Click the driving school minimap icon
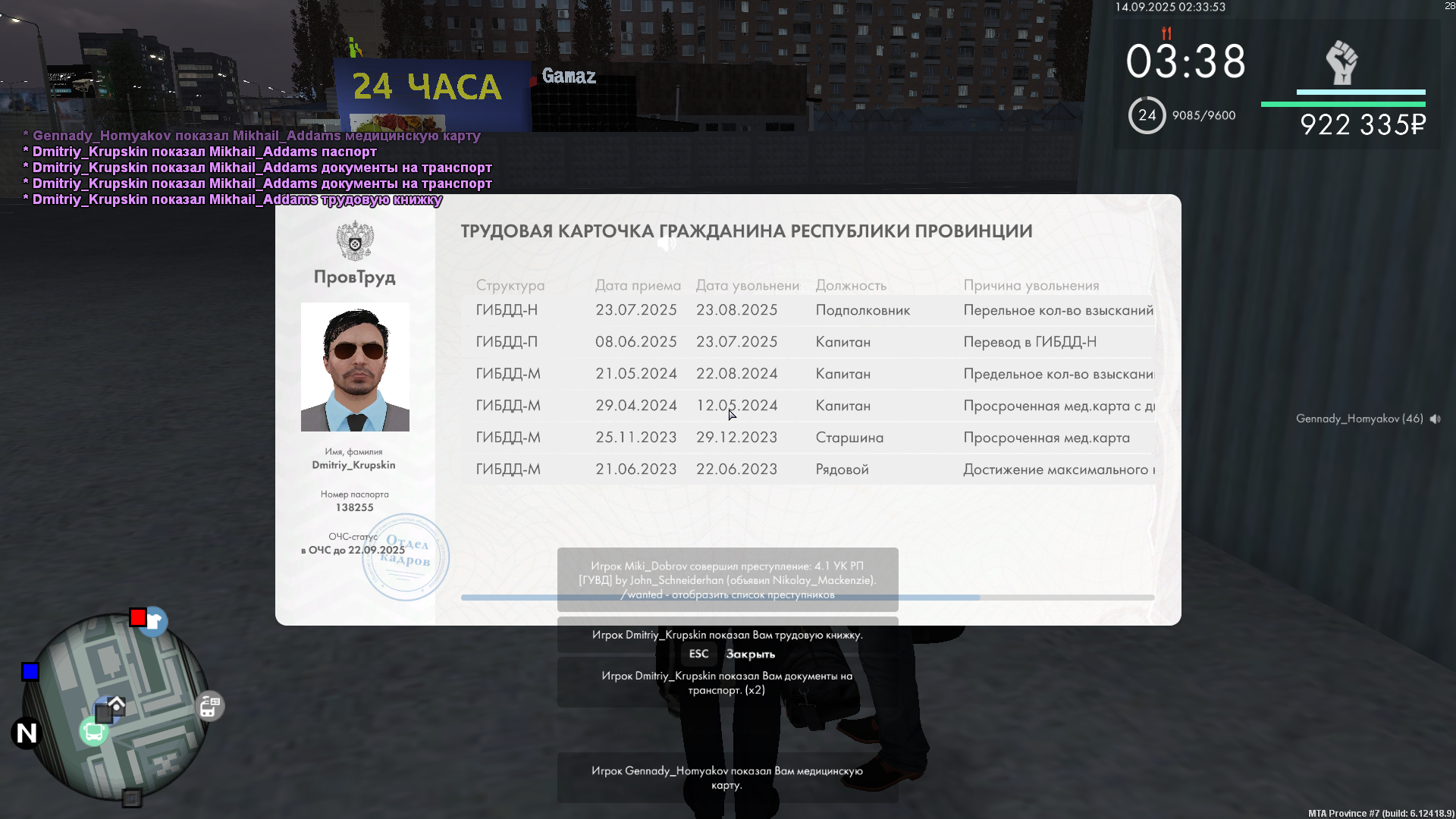 209,707
